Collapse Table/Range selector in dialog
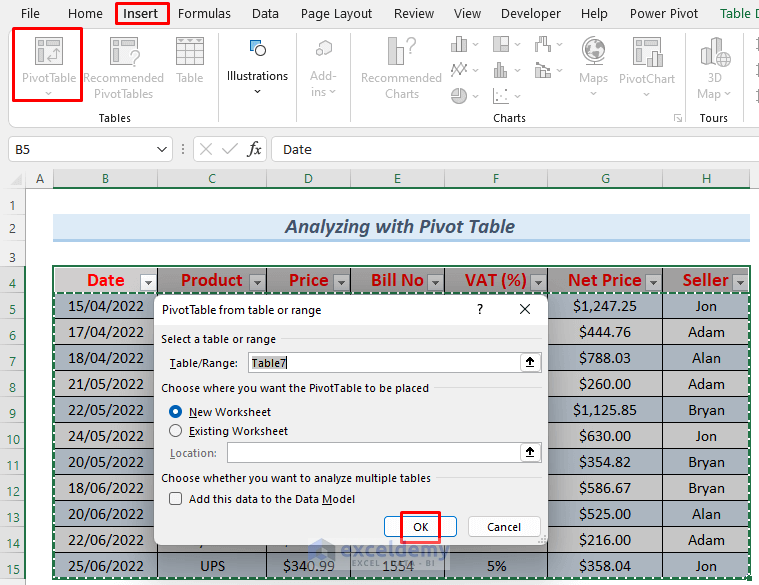This screenshot has width=759, height=585. pyautogui.click(x=530, y=363)
